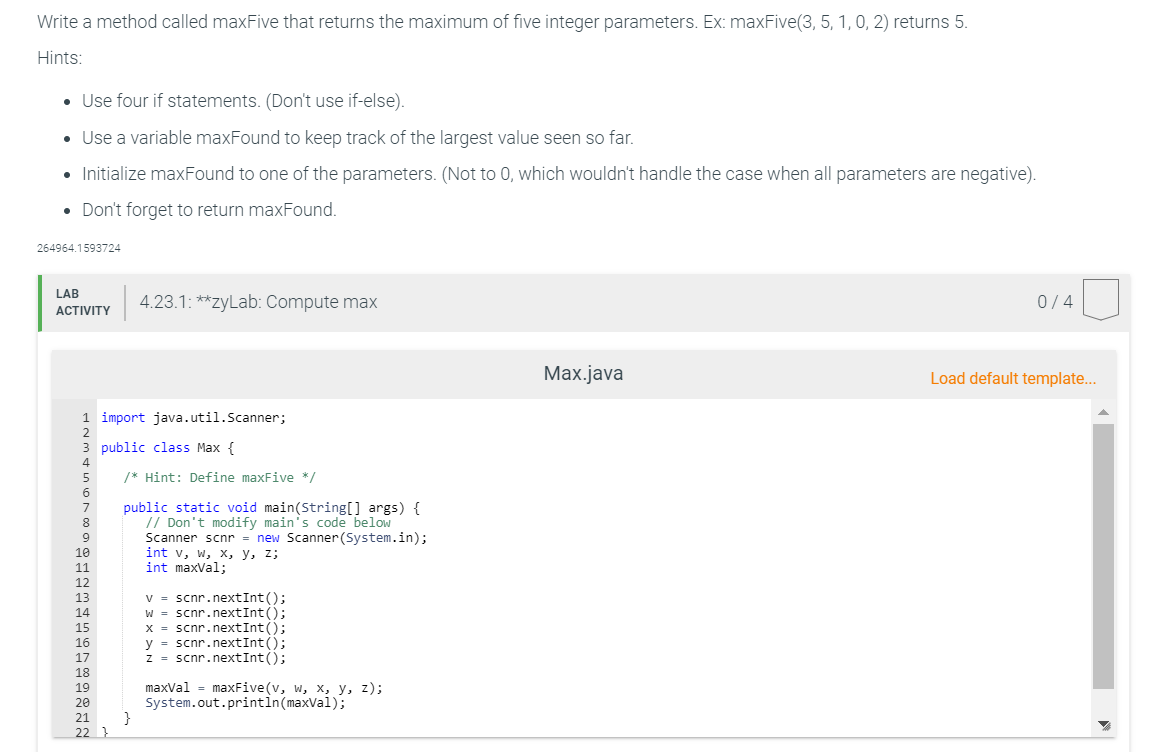This screenshot has height=752, width=1164.
Task: Click the scrollbar up arrow in the editor
Action: pos(1103,410)
